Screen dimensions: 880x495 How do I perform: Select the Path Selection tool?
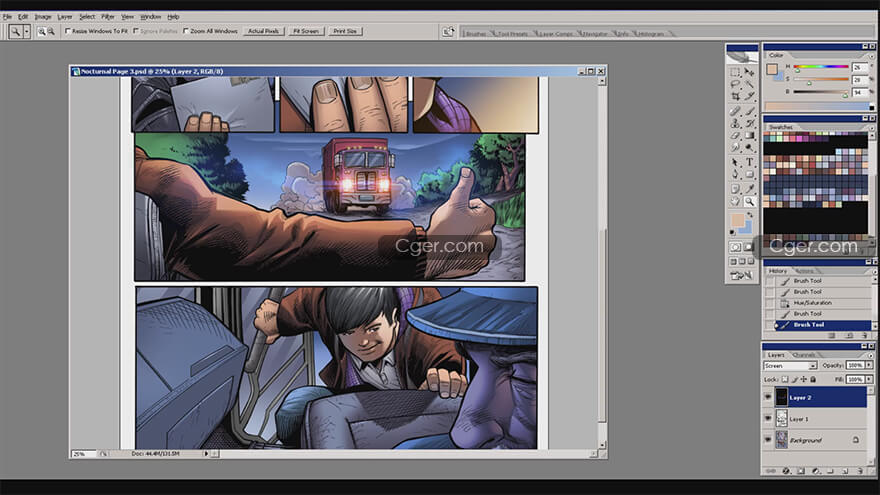coord(735,162)
